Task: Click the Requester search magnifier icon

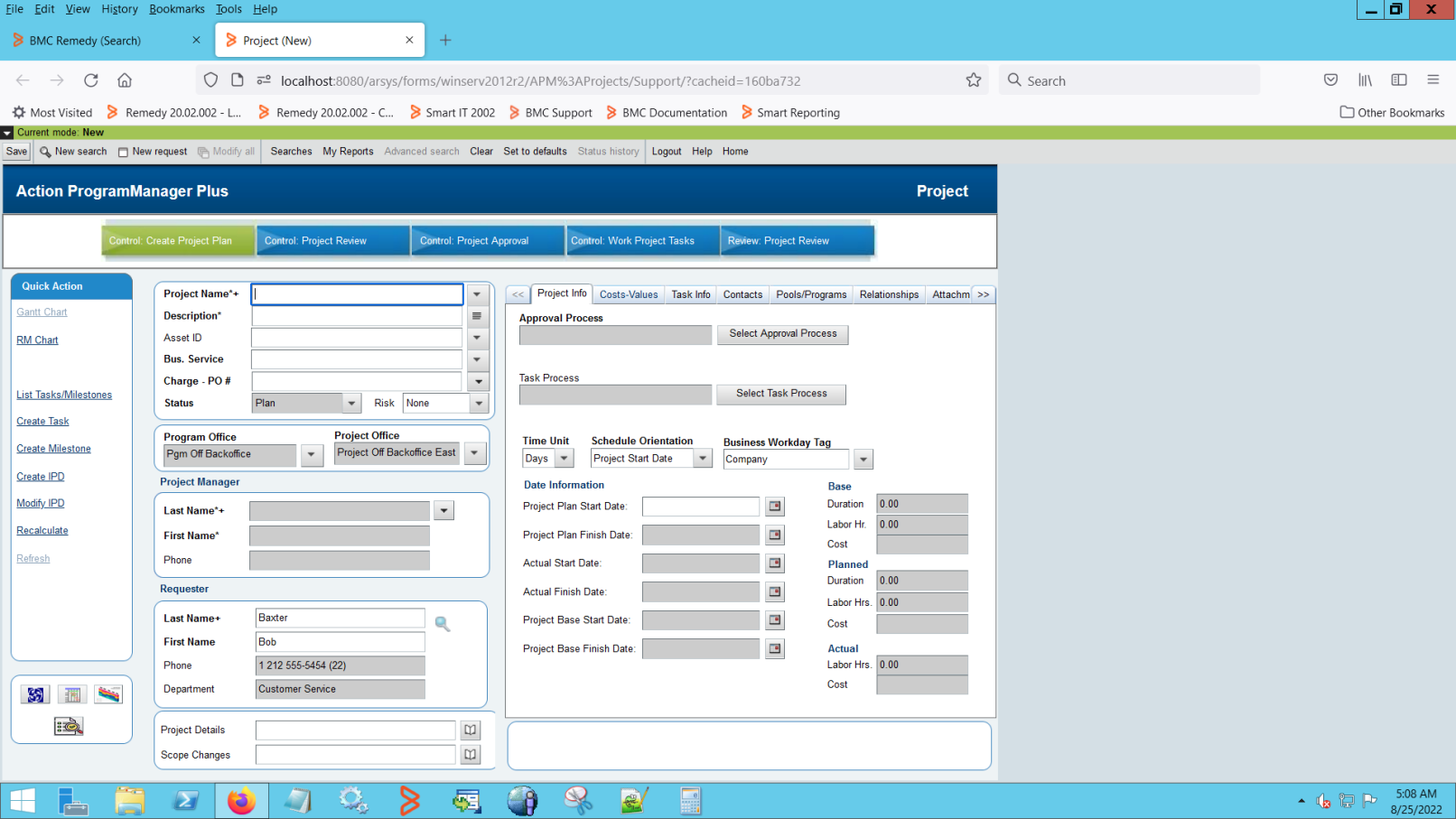Action: 443,624
